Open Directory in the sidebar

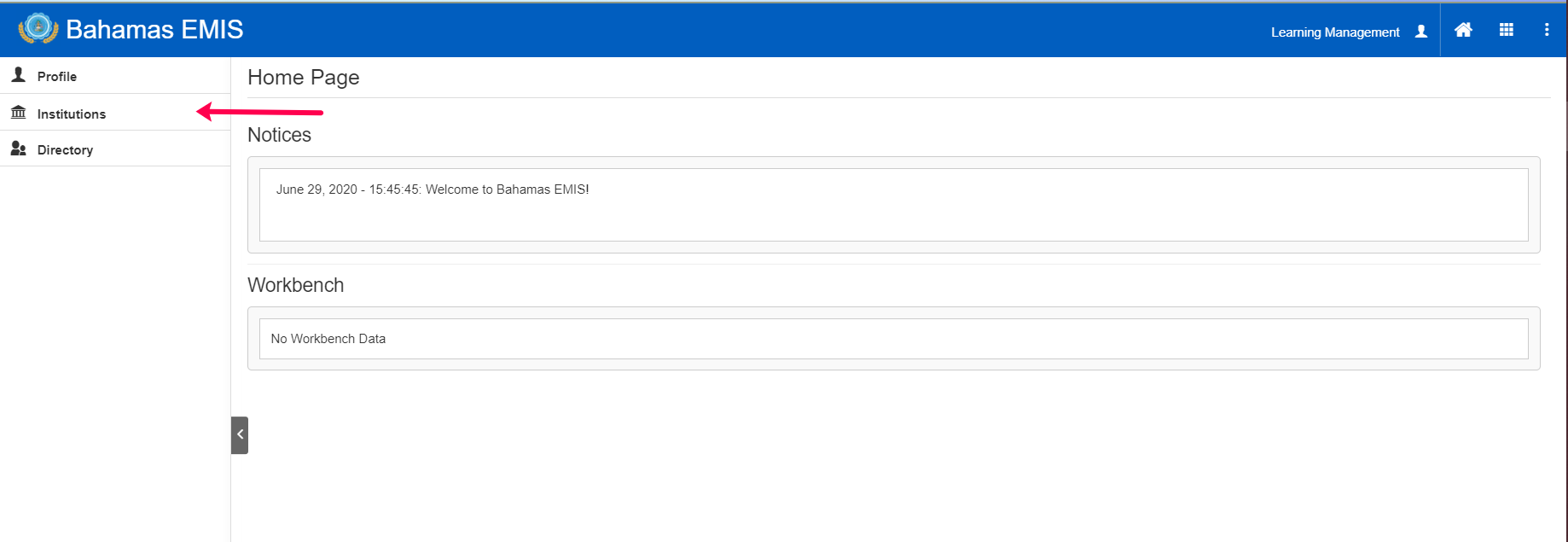pos(115,149)
